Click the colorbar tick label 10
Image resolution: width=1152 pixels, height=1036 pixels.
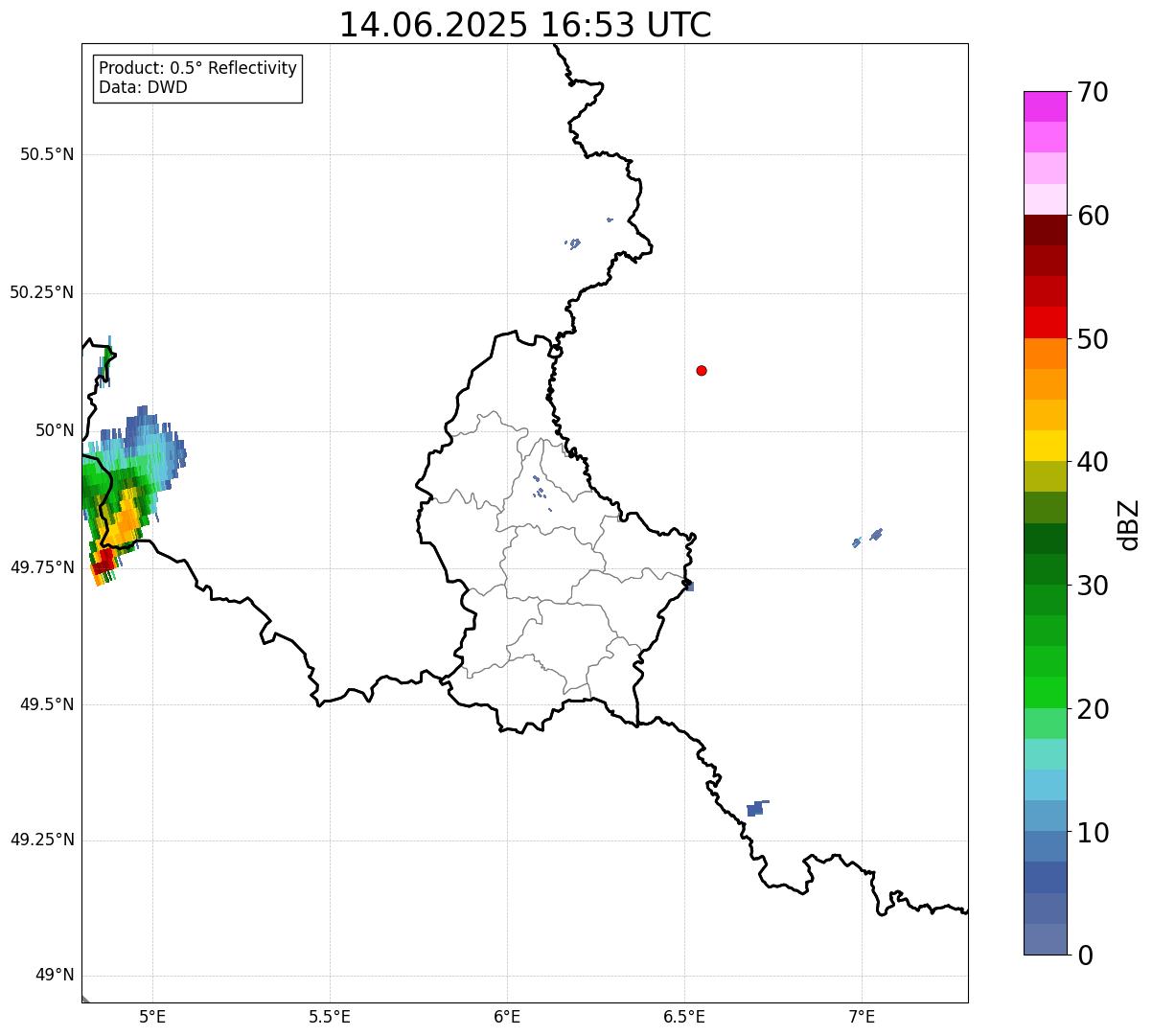click(x=1093, y=833)
